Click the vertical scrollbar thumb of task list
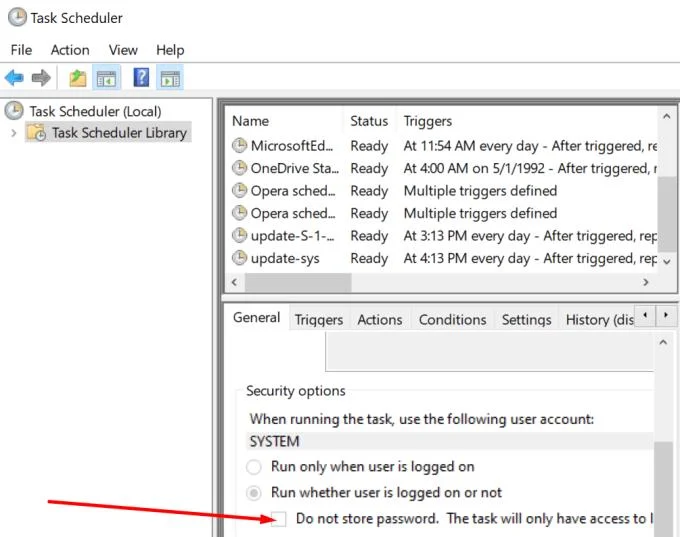The image size is (680, 537). 667,213
